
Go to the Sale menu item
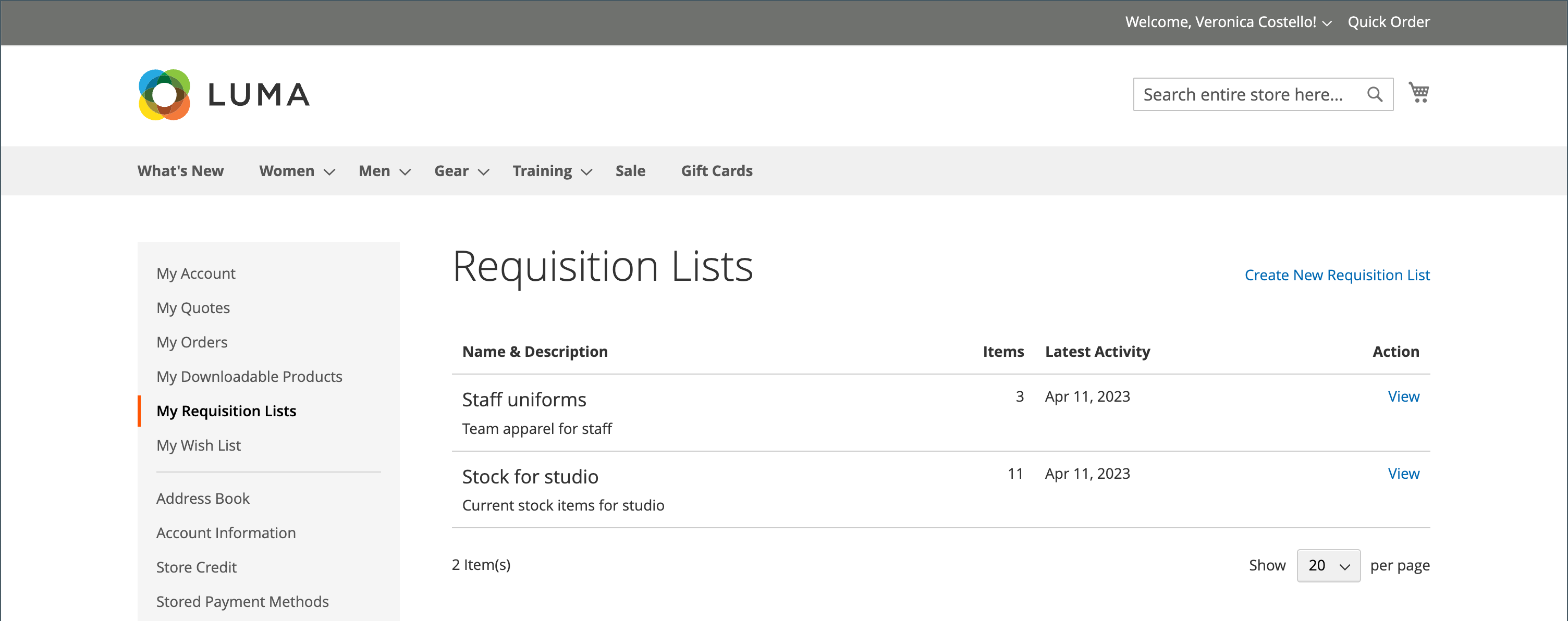(629, 171)
